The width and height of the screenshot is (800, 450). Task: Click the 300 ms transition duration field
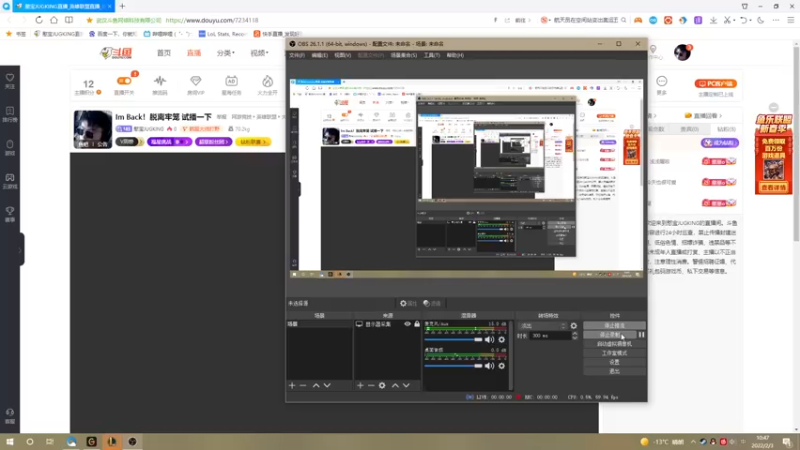(551, 336)
